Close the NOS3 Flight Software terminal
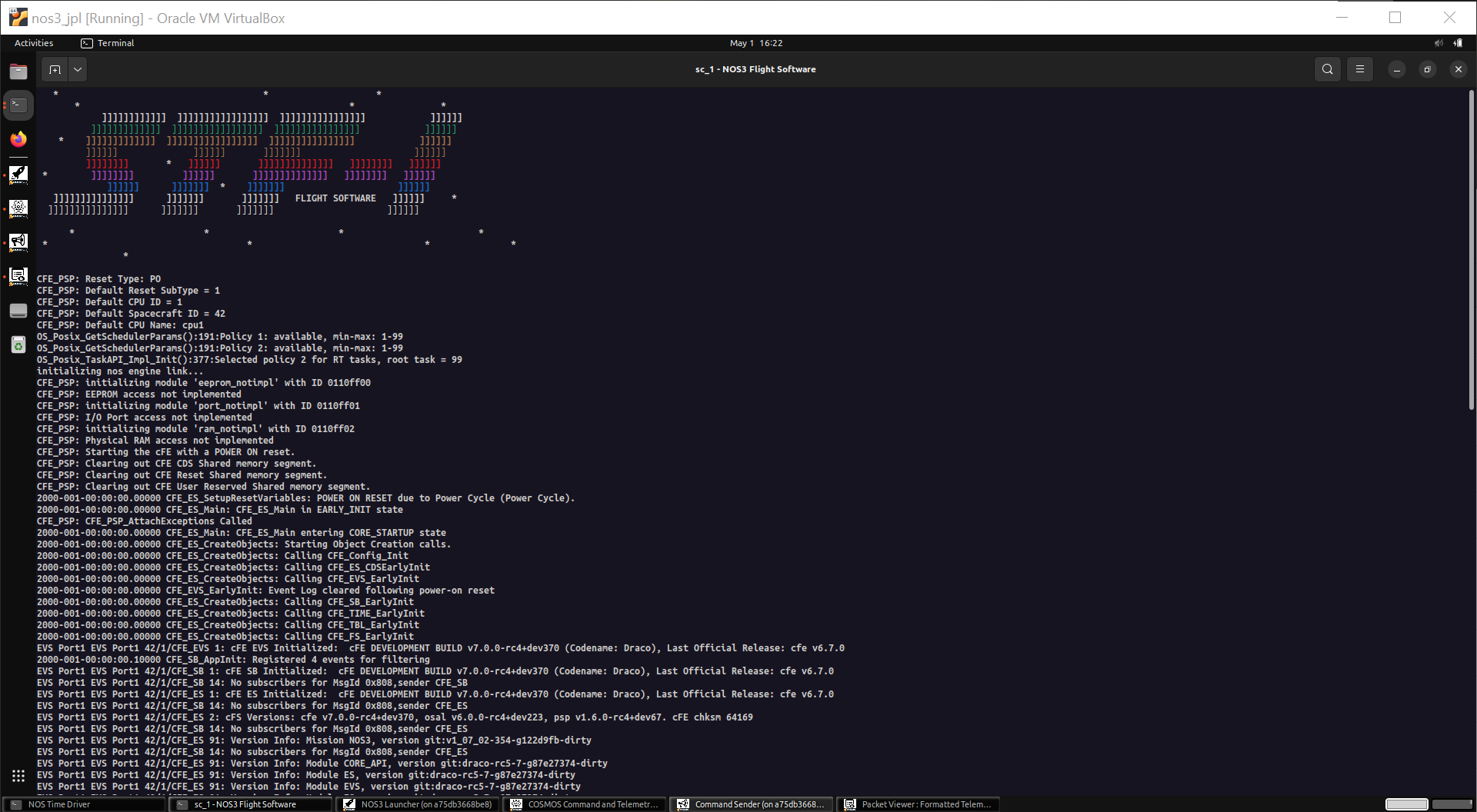This screenshot has width=1477, height=812. 1459,69
